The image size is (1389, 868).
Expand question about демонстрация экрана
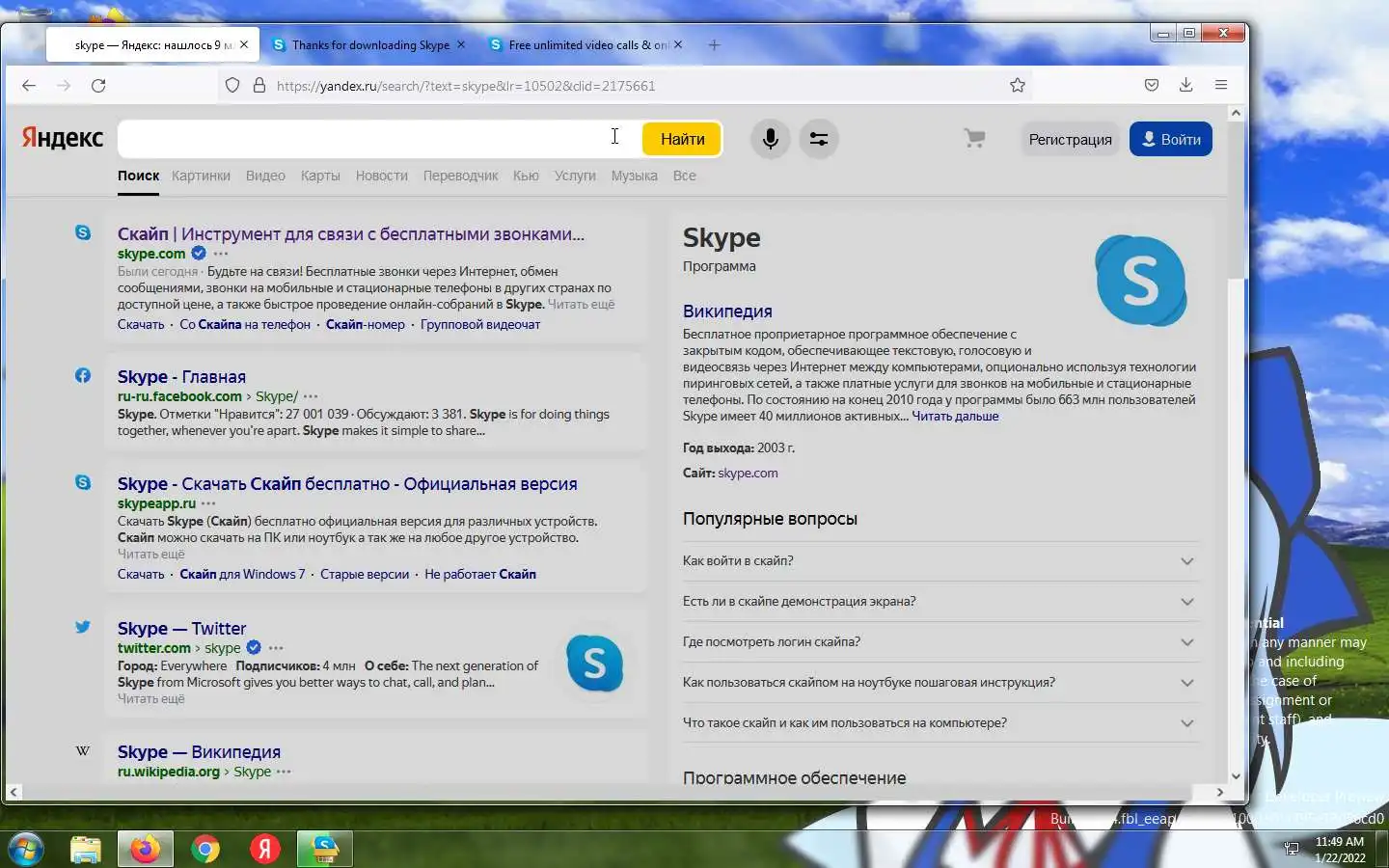940,602
